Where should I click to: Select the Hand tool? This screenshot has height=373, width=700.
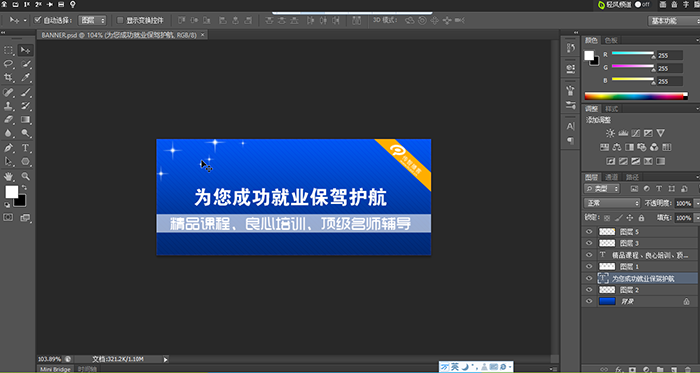tap(8, 176)
